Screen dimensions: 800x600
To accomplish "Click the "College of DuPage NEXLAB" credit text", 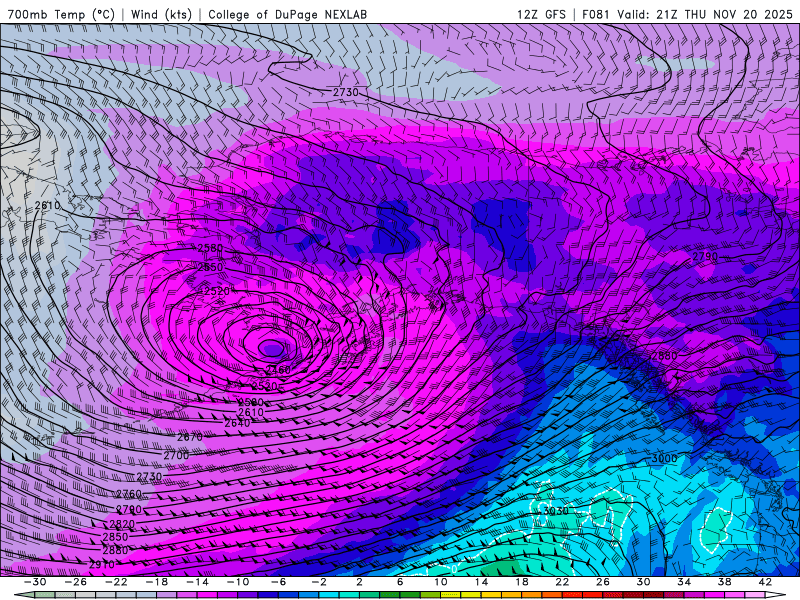I will click(x=287, y=14).
